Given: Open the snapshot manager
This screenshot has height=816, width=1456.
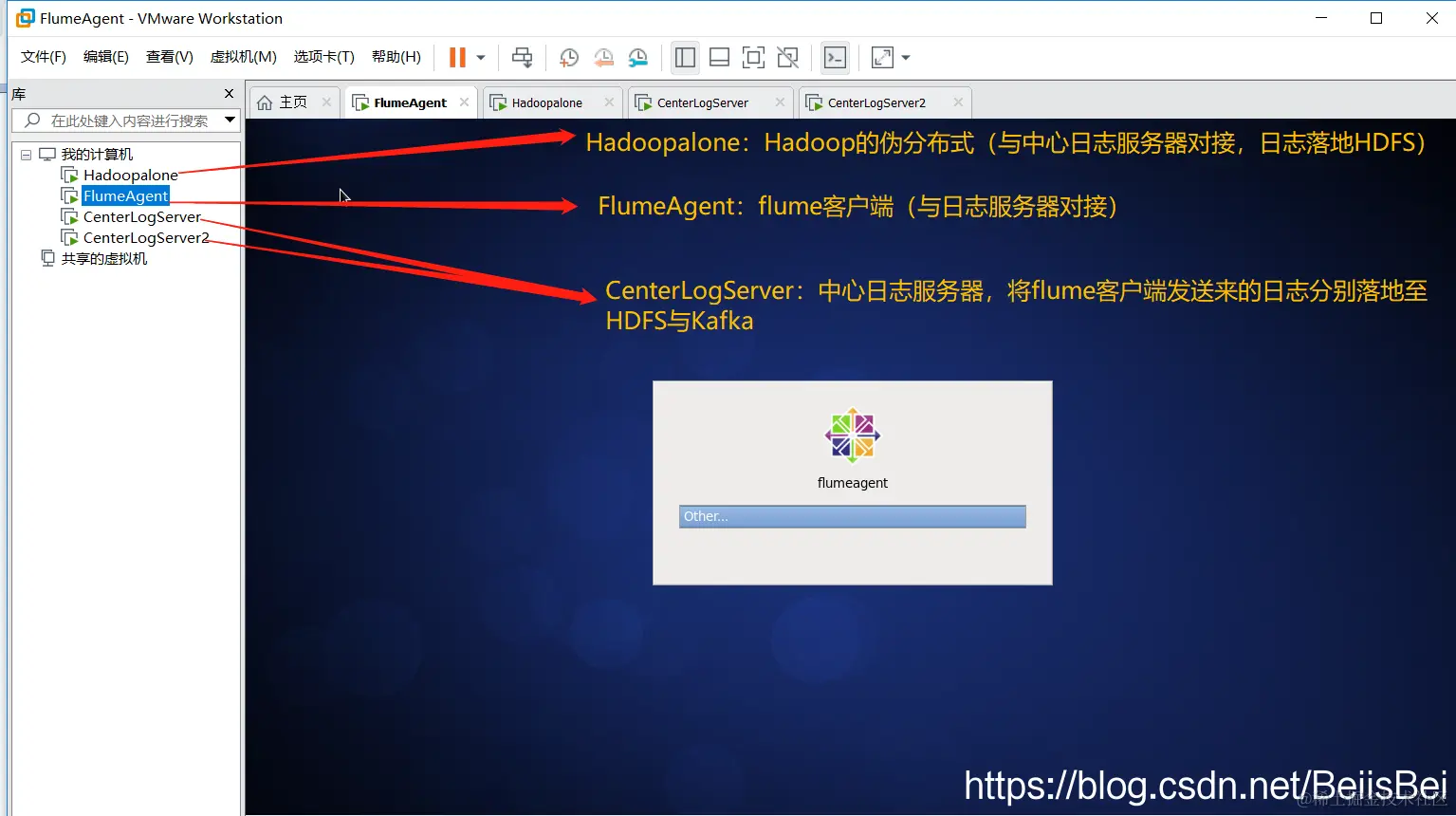Looking at the screenshot, I should tap(638, 57).
